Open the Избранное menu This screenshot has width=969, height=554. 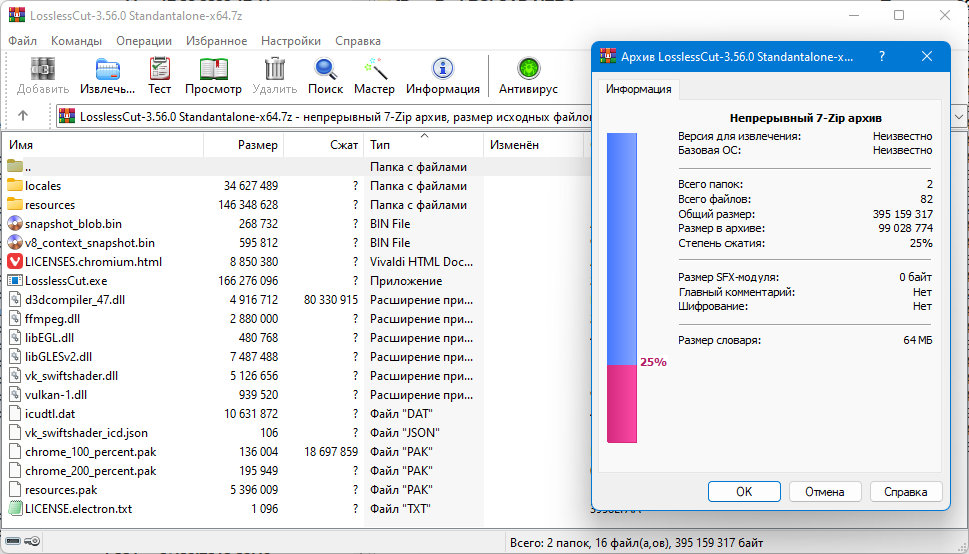click(216, 41)
